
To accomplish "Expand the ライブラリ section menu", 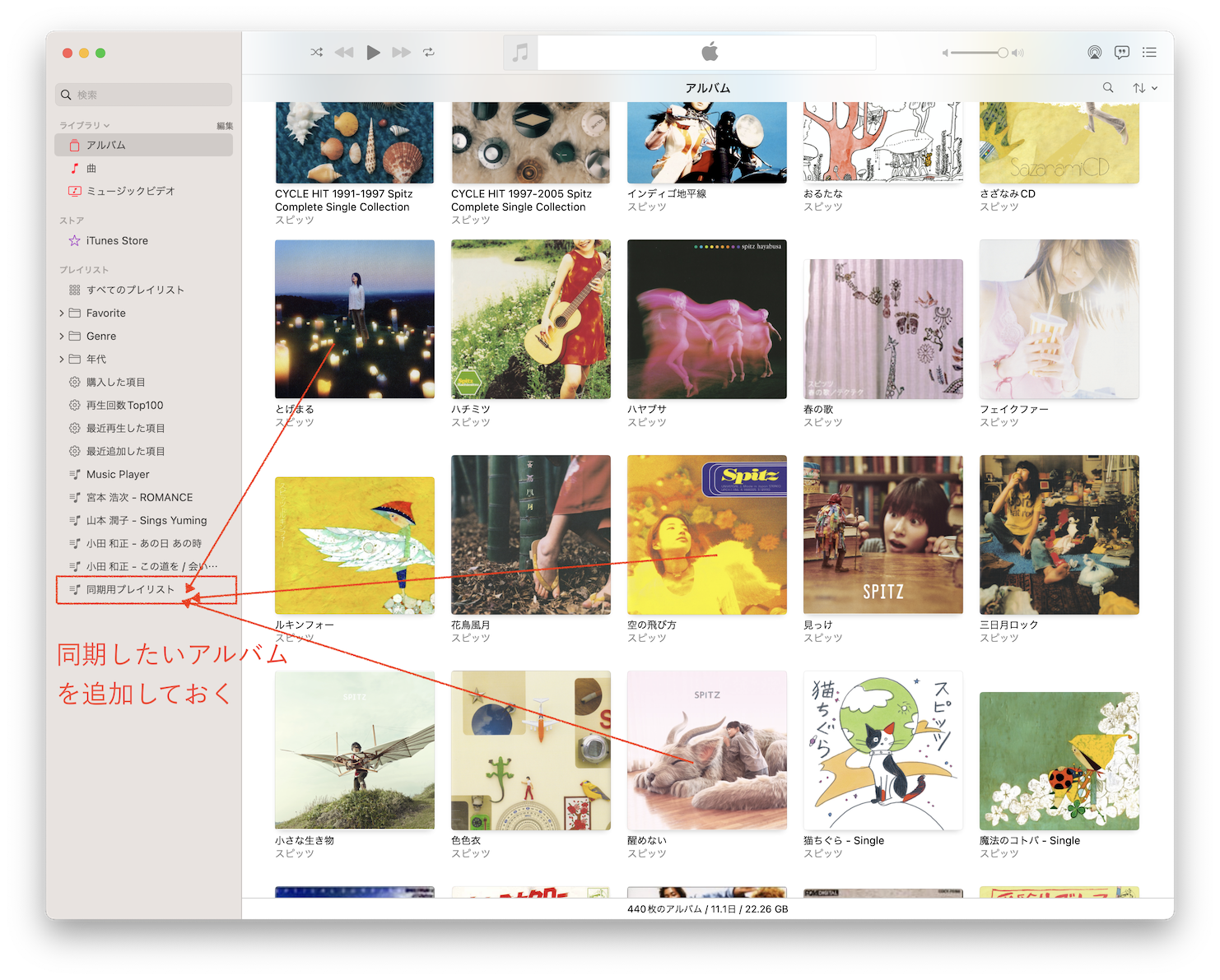I will click(84, 125).
